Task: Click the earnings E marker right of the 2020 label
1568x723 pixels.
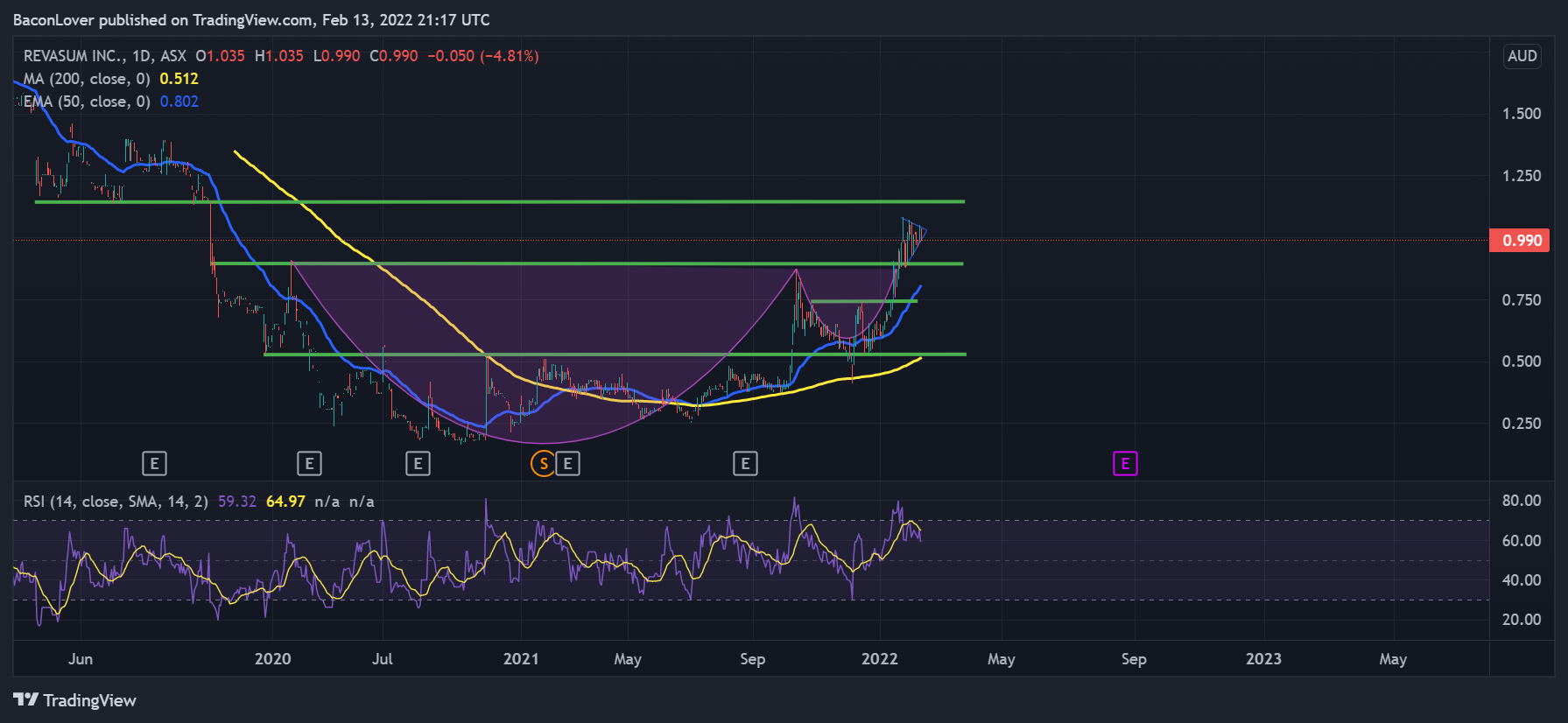Action: coord(309,464)
